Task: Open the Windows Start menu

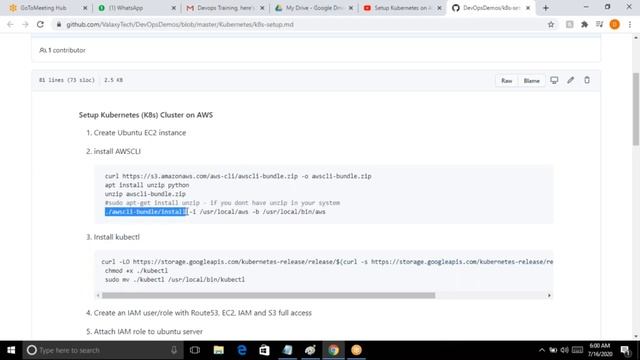Action: click(11, 350)
